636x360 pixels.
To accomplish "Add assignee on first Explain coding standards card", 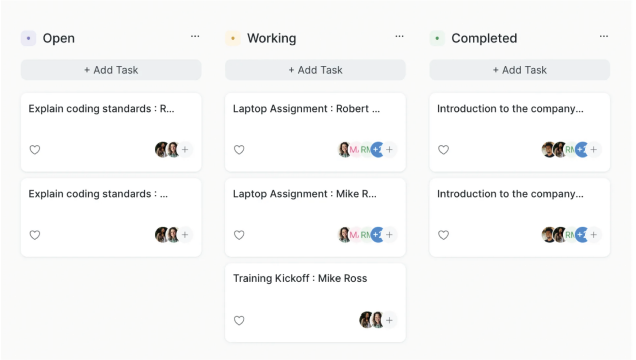I will point(185,150).
